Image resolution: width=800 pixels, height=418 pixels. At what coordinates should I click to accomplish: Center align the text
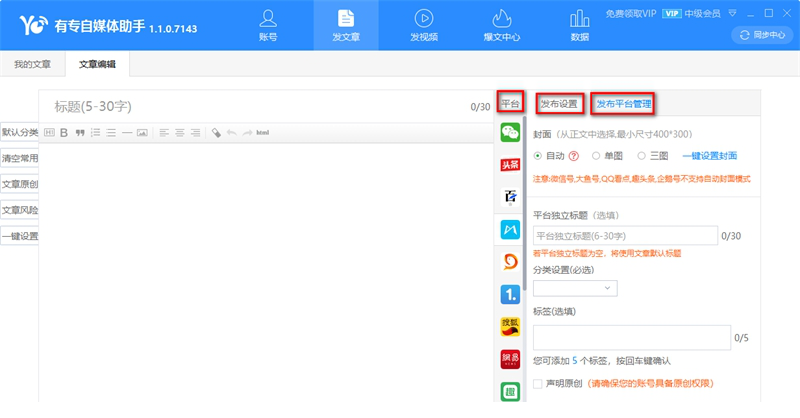[180, 133]
